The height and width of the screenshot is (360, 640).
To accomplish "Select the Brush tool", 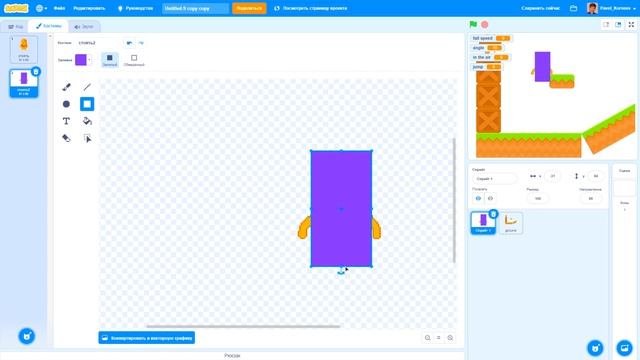I will click(x=66, y=87).
